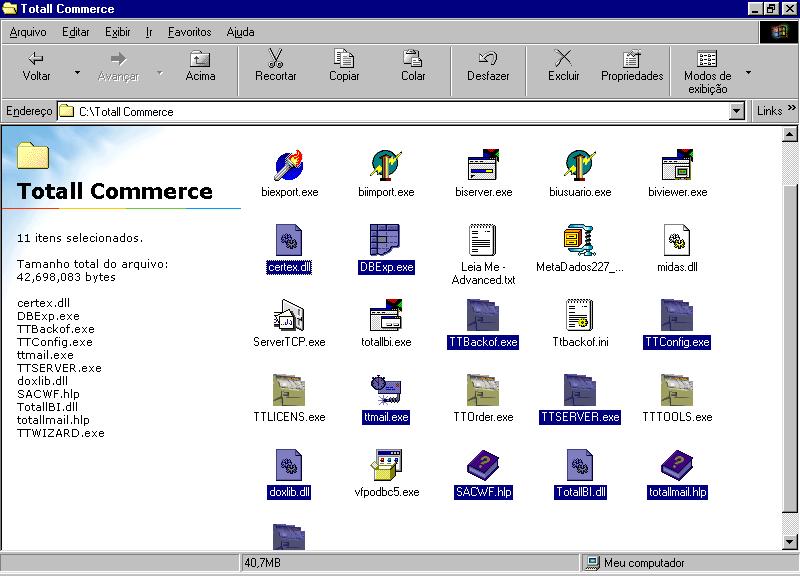Screen dimensions: 800x576
Task: Select the DBExp.exe table icon
Action: [386, 240]
